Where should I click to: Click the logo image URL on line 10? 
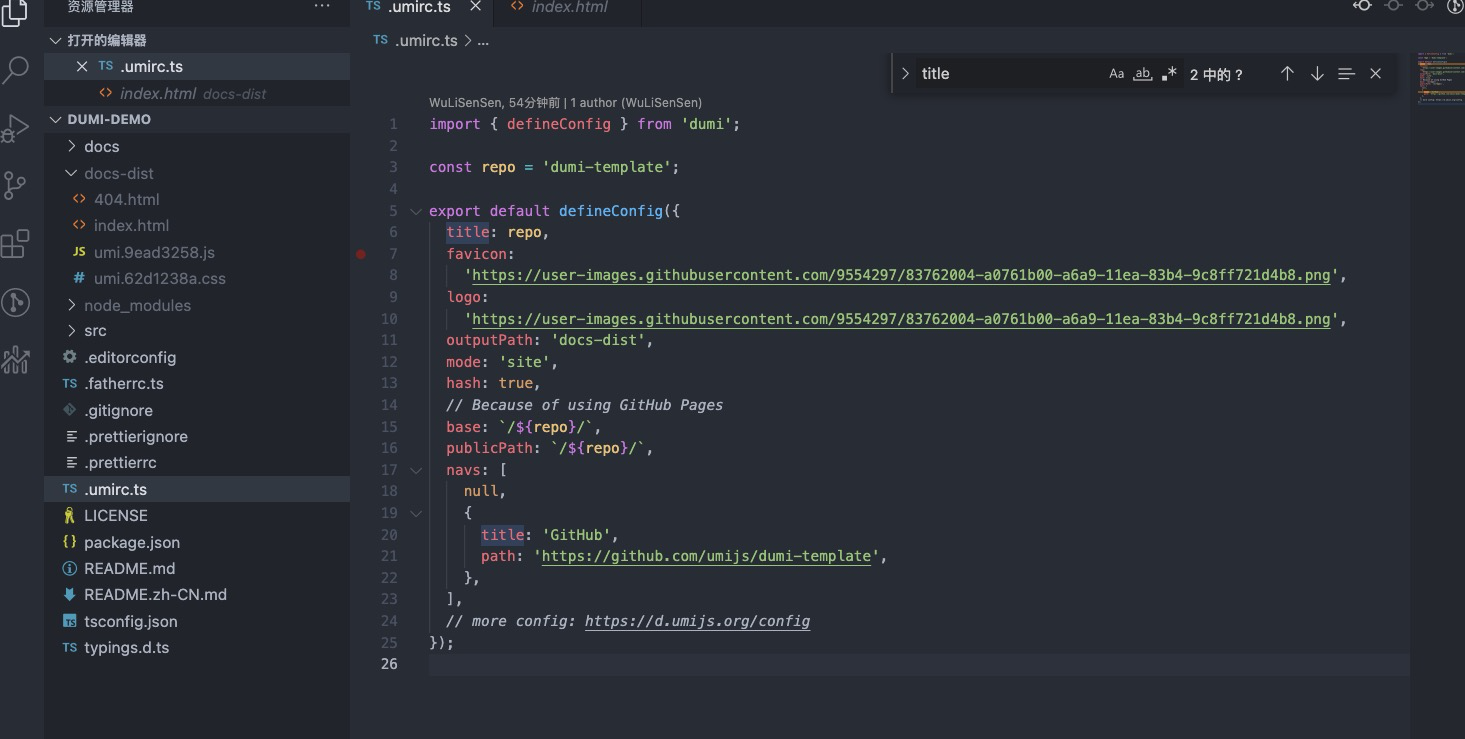[x=901, y=319]
